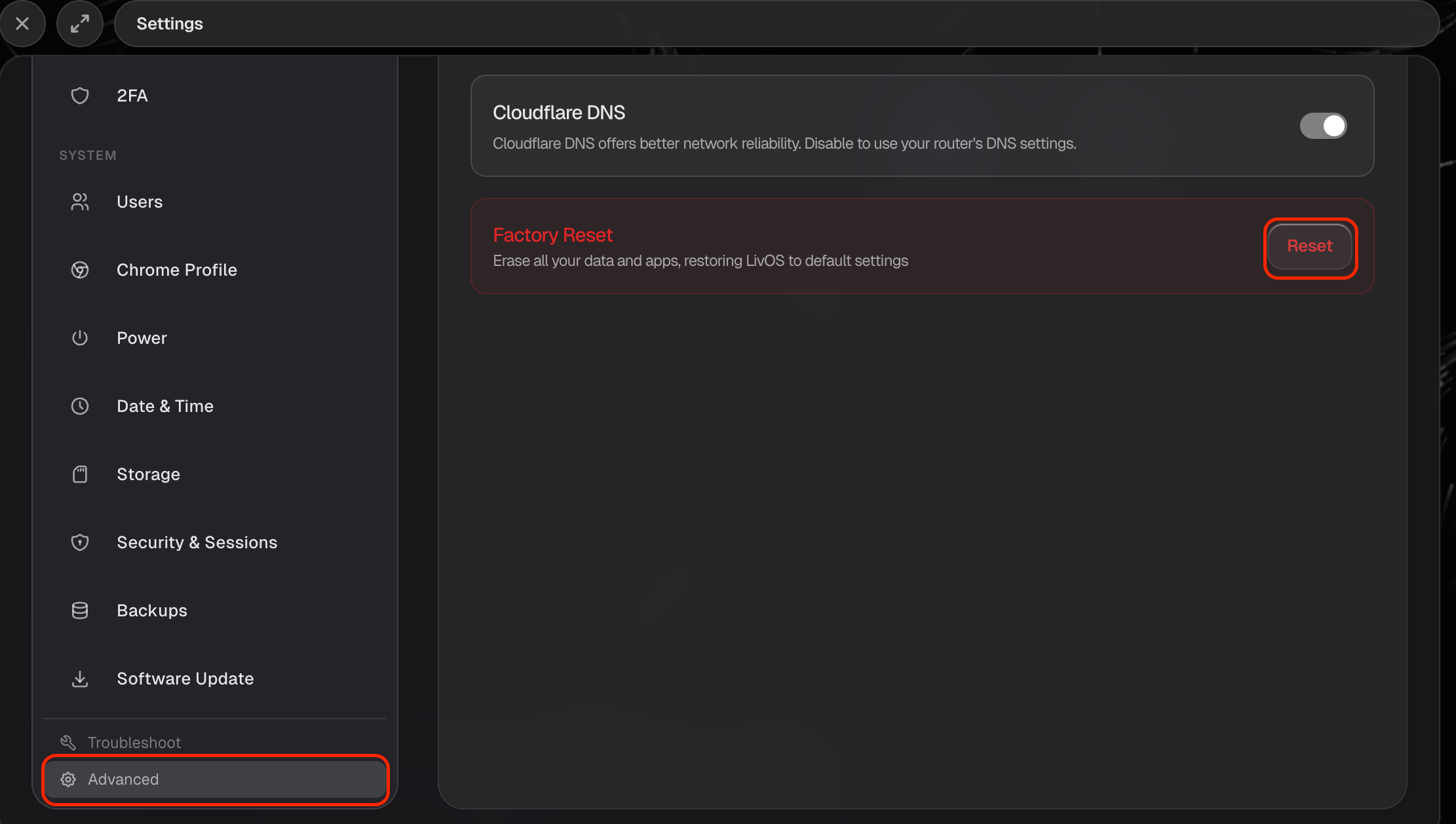Click the 'Erase all your data' description

700,261
